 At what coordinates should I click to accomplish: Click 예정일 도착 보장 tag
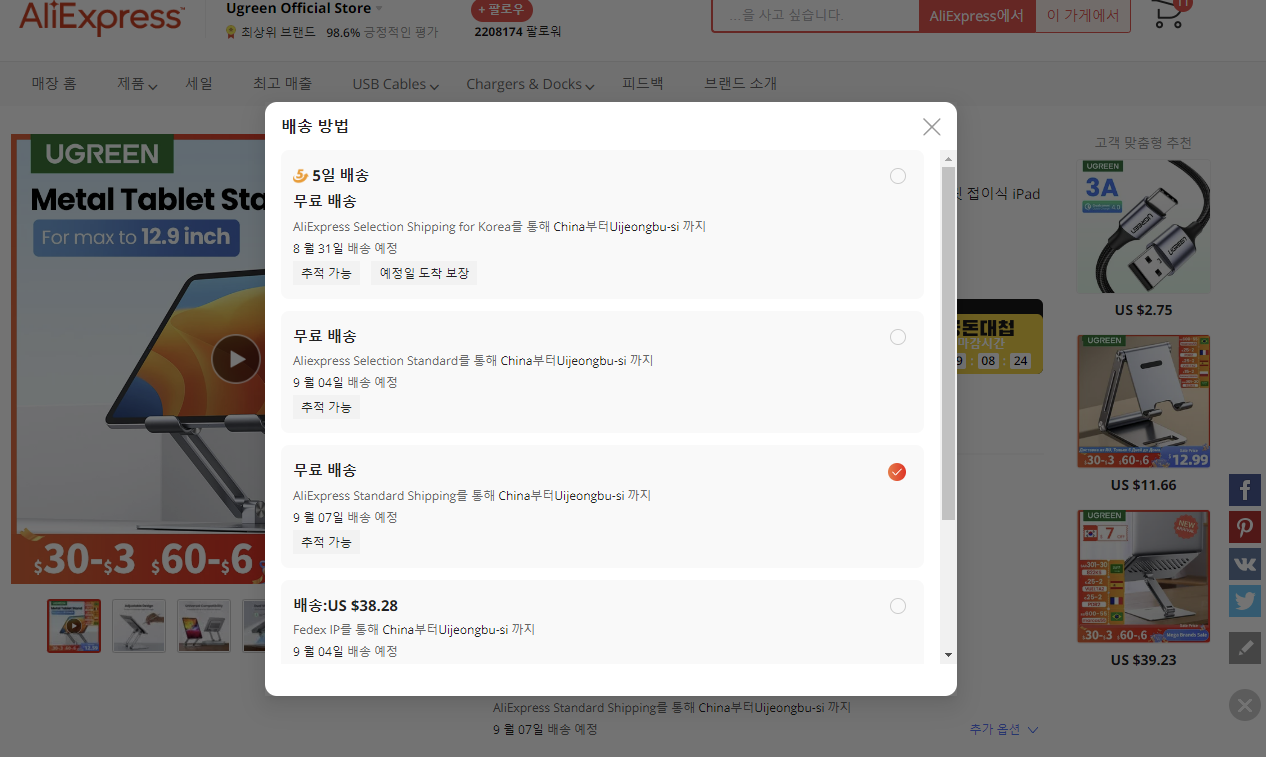click(424, 273)
